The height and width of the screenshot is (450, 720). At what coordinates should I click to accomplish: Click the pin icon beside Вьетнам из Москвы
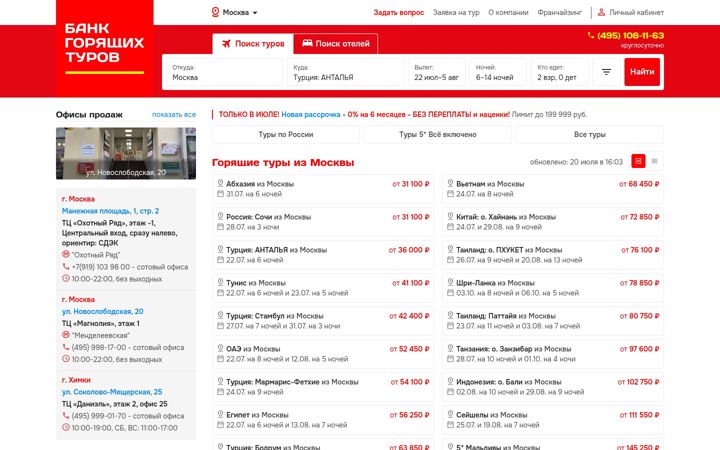(450, 183)
